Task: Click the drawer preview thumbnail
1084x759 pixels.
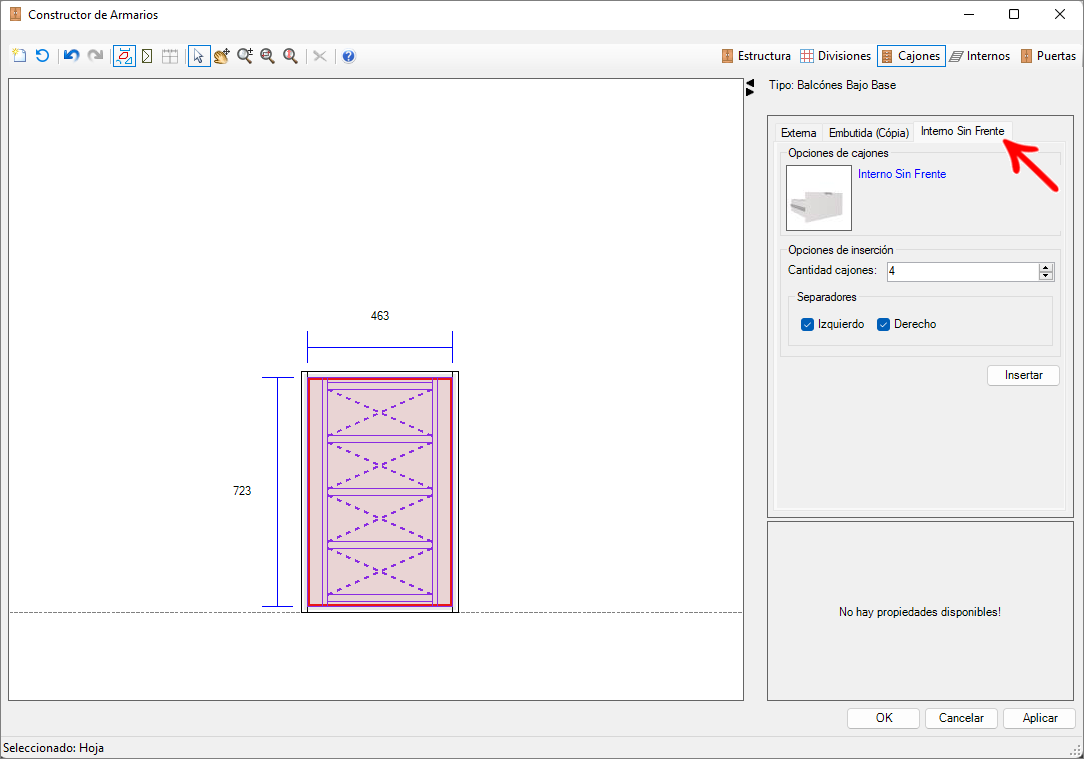Action: coord(819,198)
